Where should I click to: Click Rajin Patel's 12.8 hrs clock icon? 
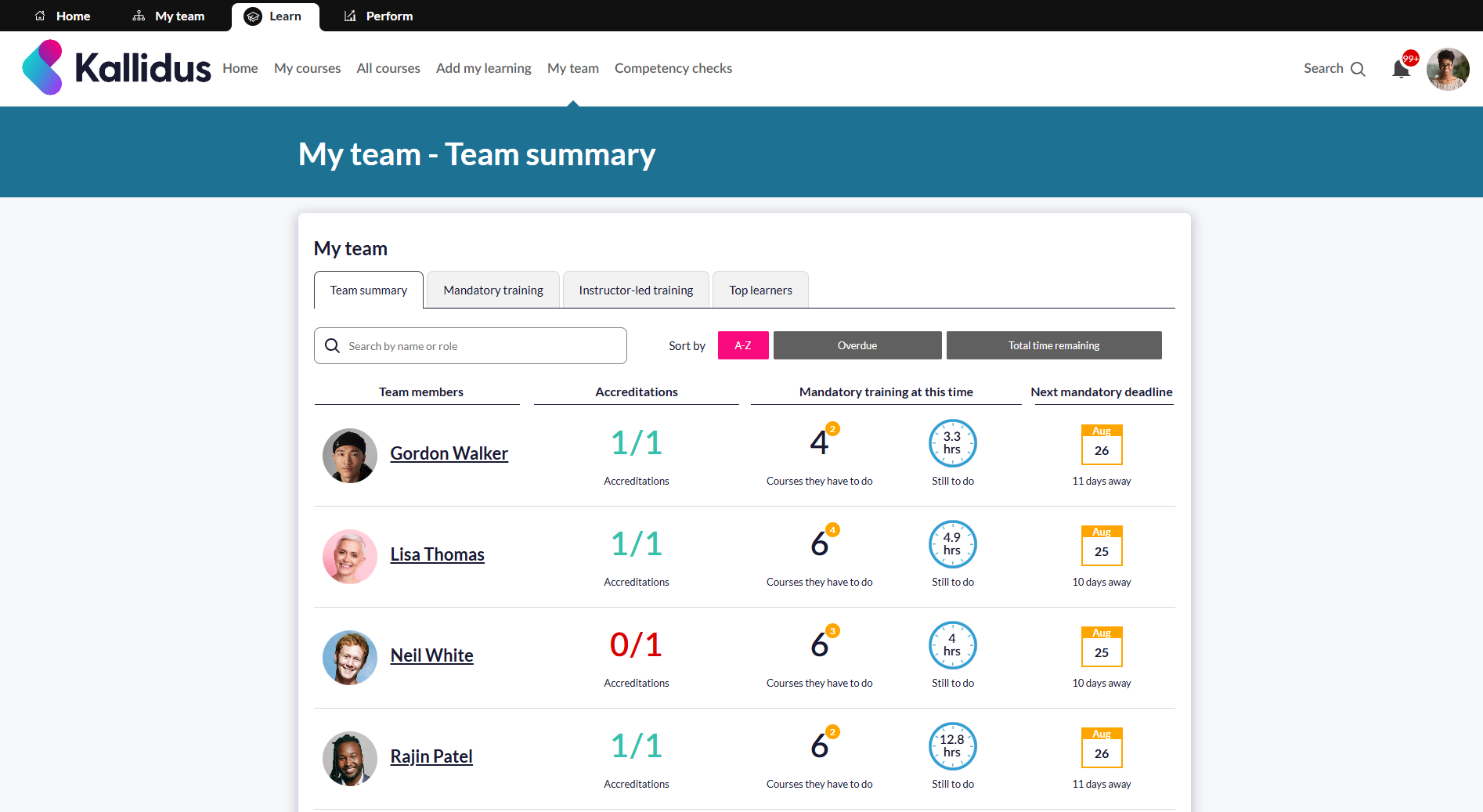pyautogui.click(x=952, y=746)
